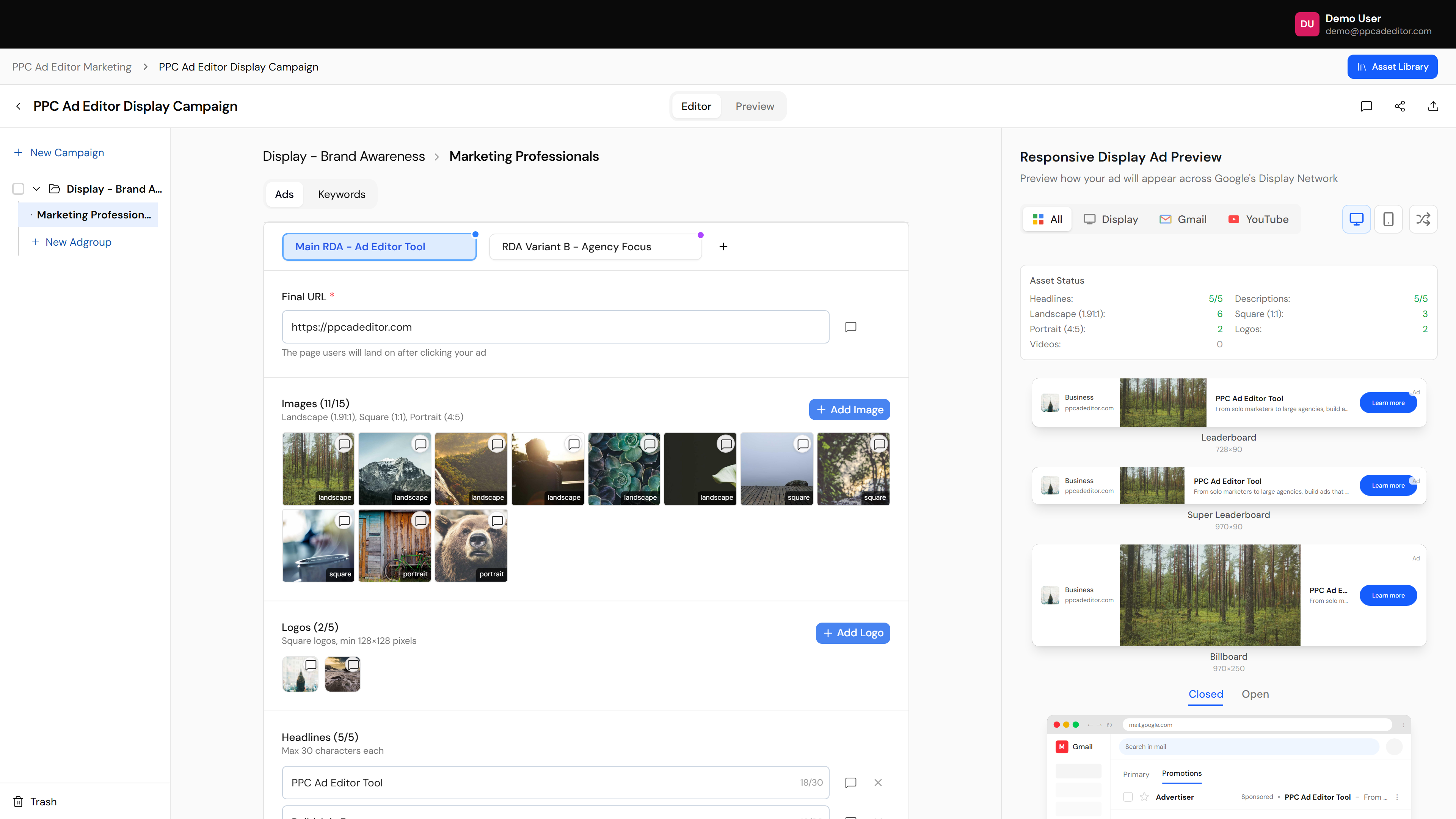The width and height of the screenshot is (1456, 819).
Task: Switch preview to mobile device
Action: coord(1388,219)
